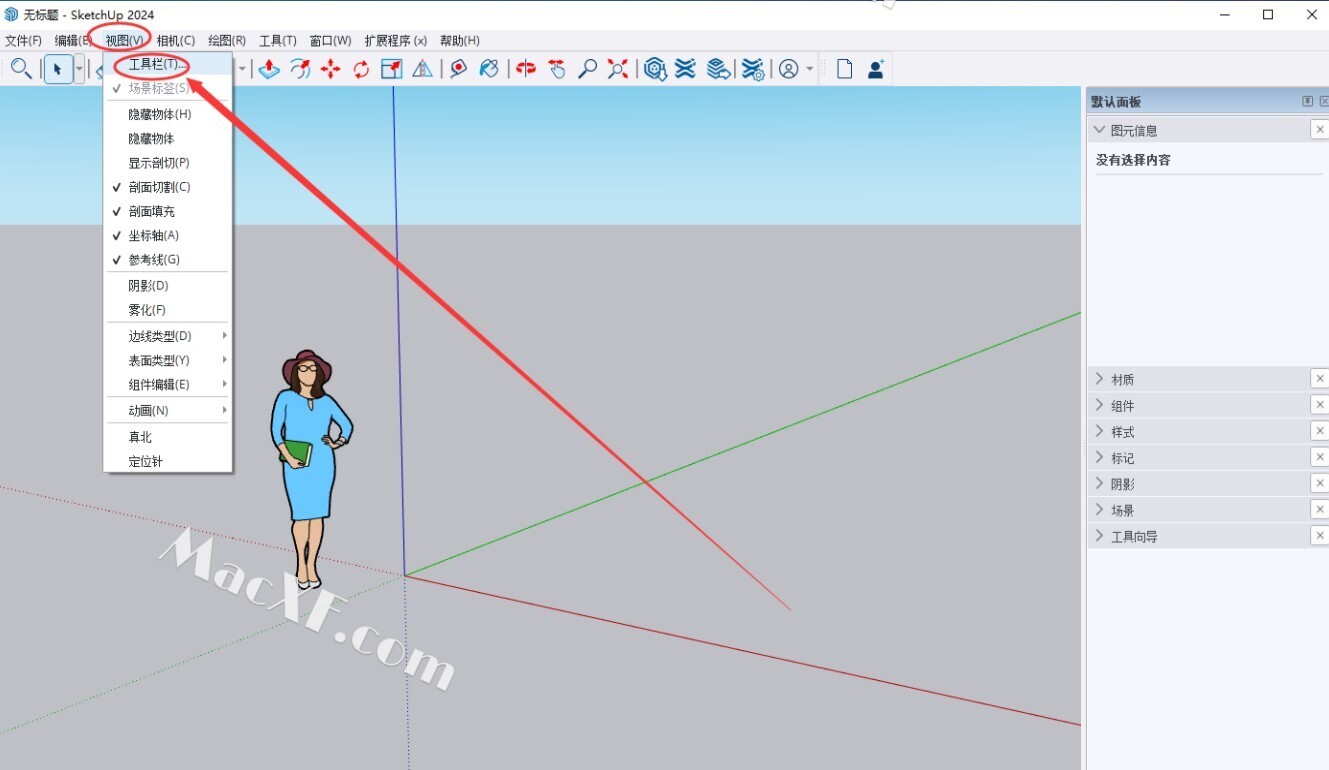Viewport: 1329px width, 770px height.
Task: Pick the Offset tool with the curved arrow
Action: 300,69
